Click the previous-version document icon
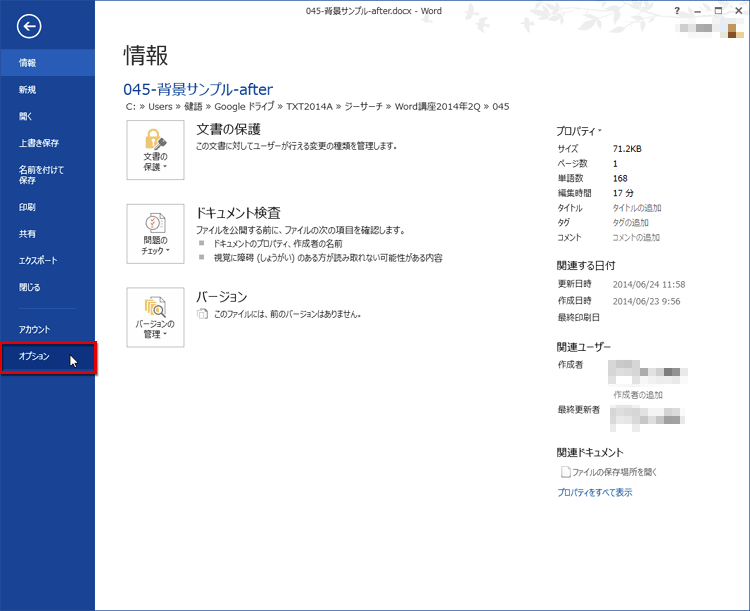This screenshot has width=750, height=611. pos(202,314)
